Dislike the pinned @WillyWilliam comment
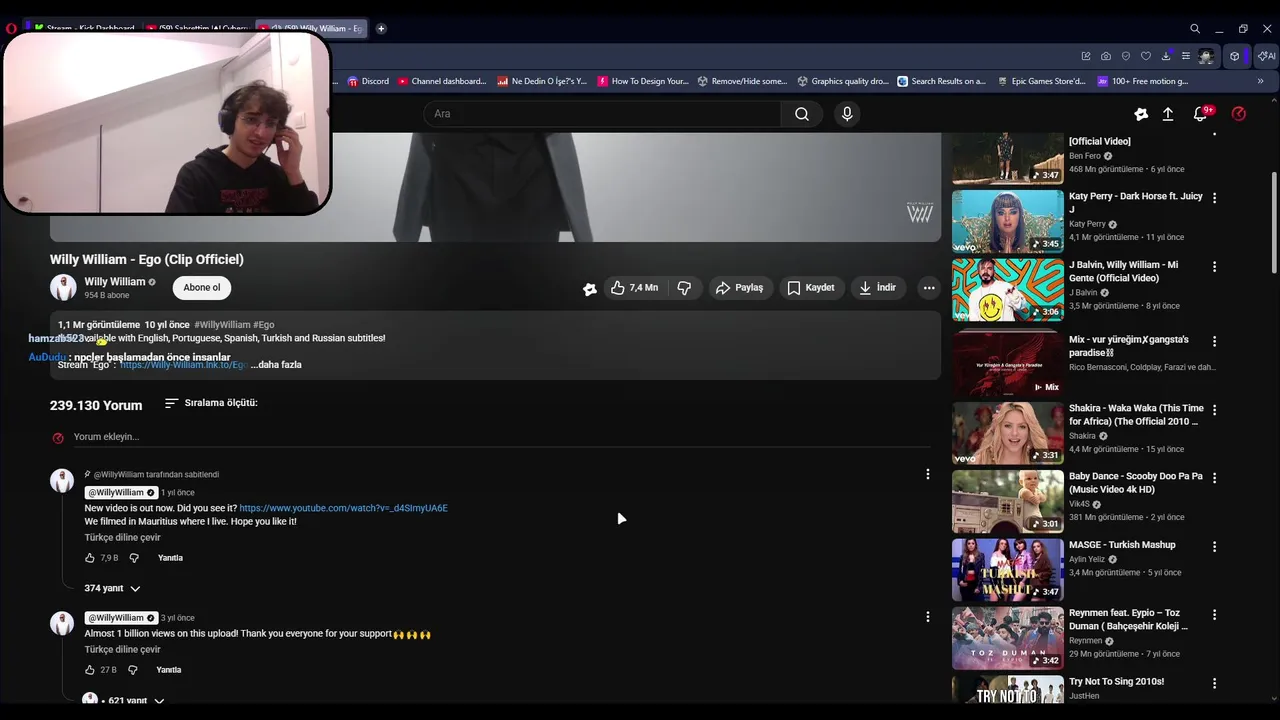 click(134, 558)
